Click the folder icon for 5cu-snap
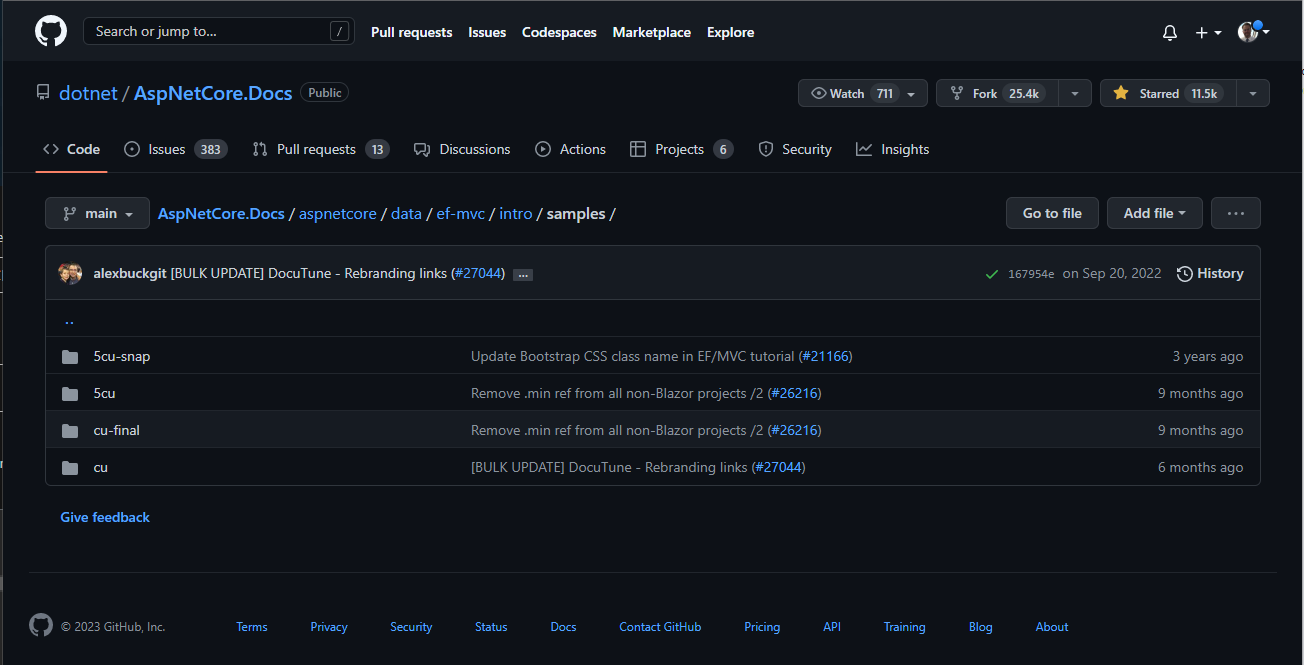Screen dimensions: 1304x665 pos(70,357)
